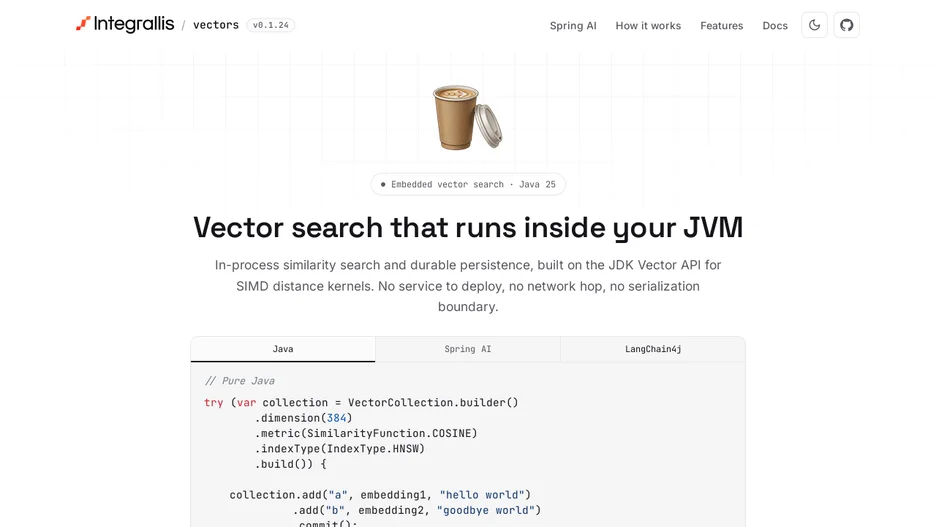The image size is (936, 527).
Task: Toggle dark mode with moon icon
Action: [x=814, y=25]
